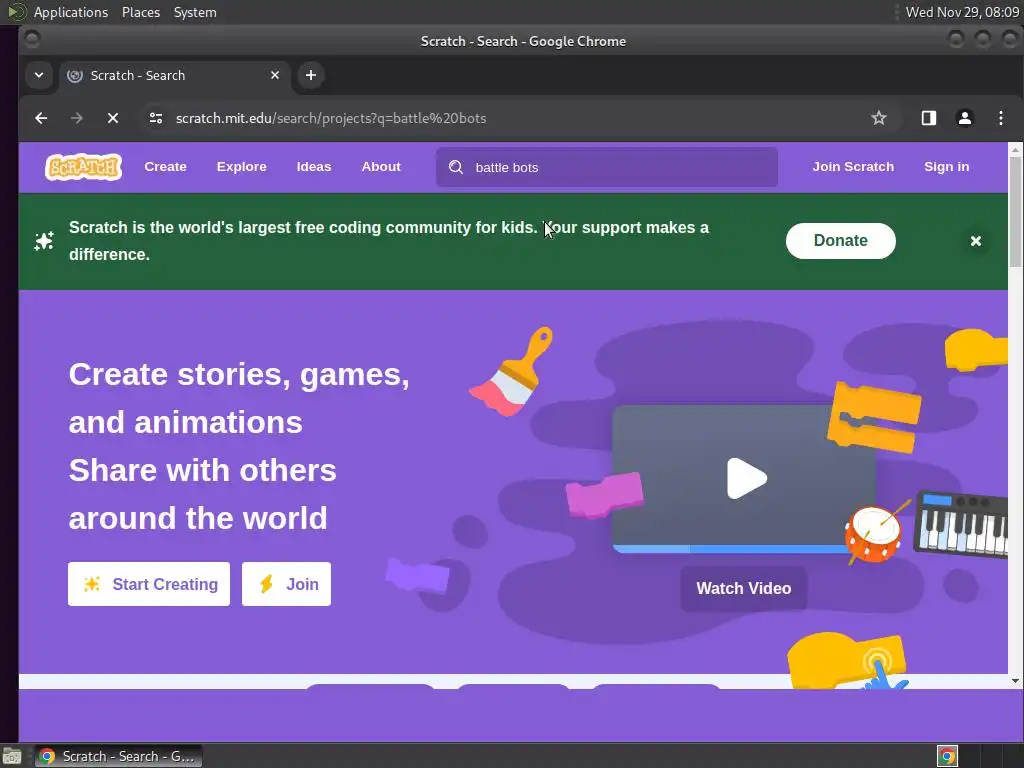The height and width of the screenshot is (768, 1024).
Task: Open Chrome three-dot menu
Action: click(1000, 118)
